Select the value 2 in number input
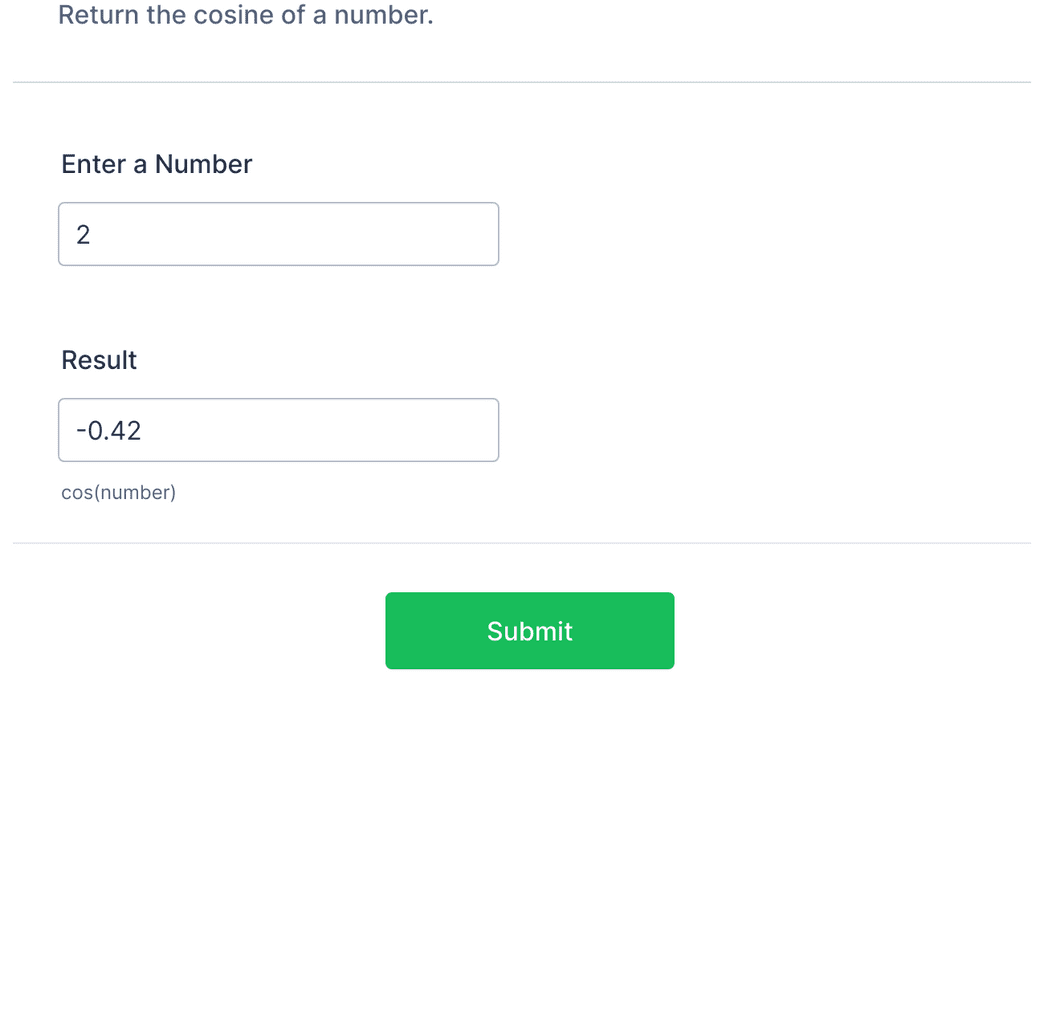The height and width of the screenshot is (1011, 1044). pos(84,233)
